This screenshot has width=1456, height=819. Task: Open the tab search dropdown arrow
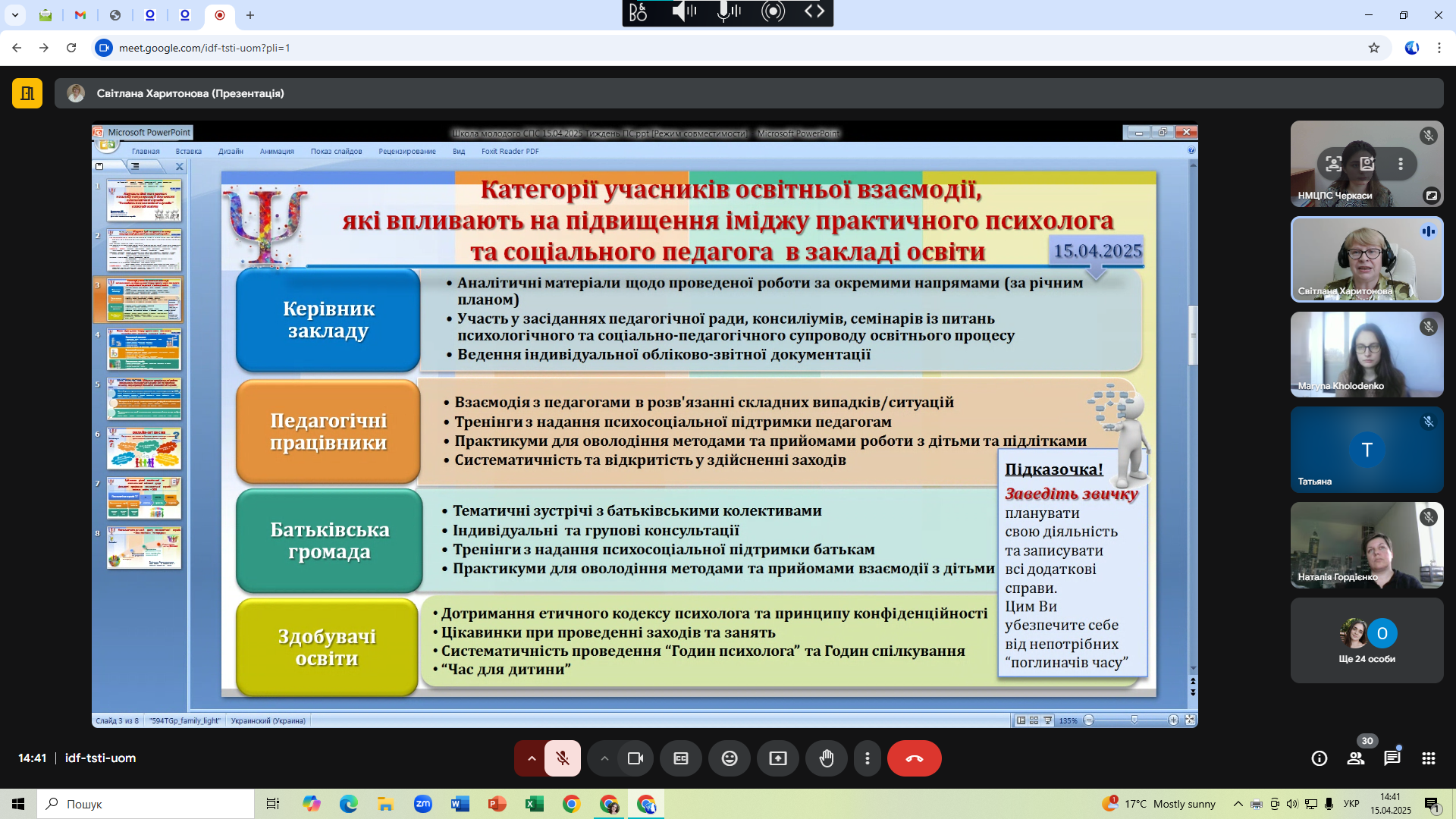pos(15,15)
